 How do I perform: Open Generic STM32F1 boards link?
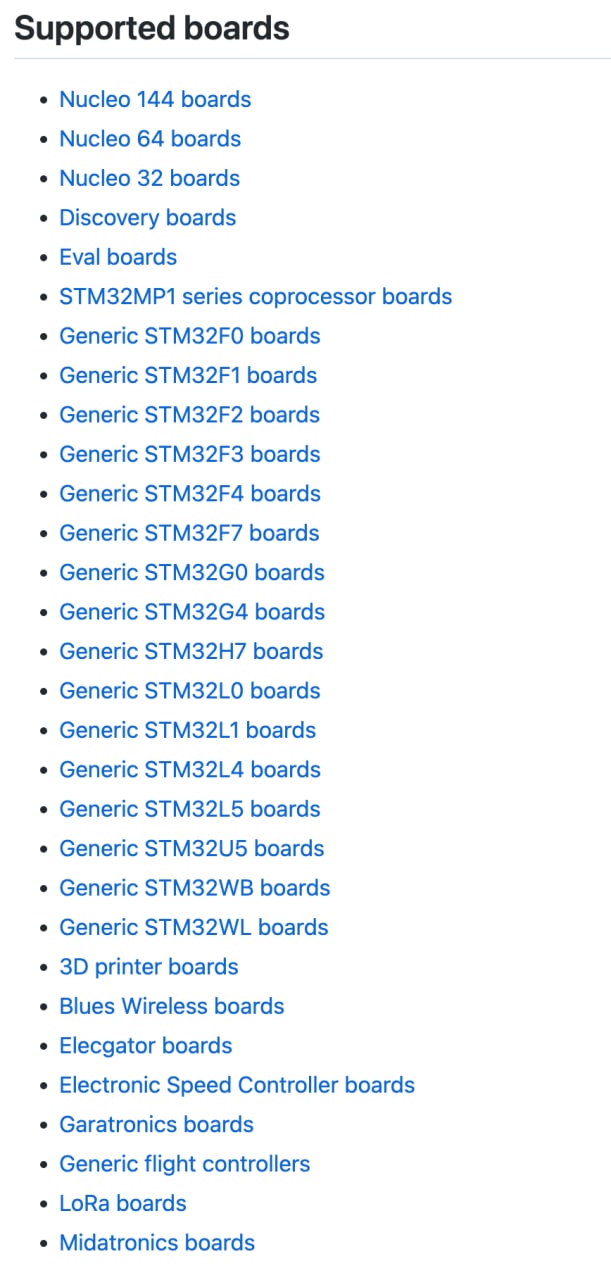pos(188,376)
